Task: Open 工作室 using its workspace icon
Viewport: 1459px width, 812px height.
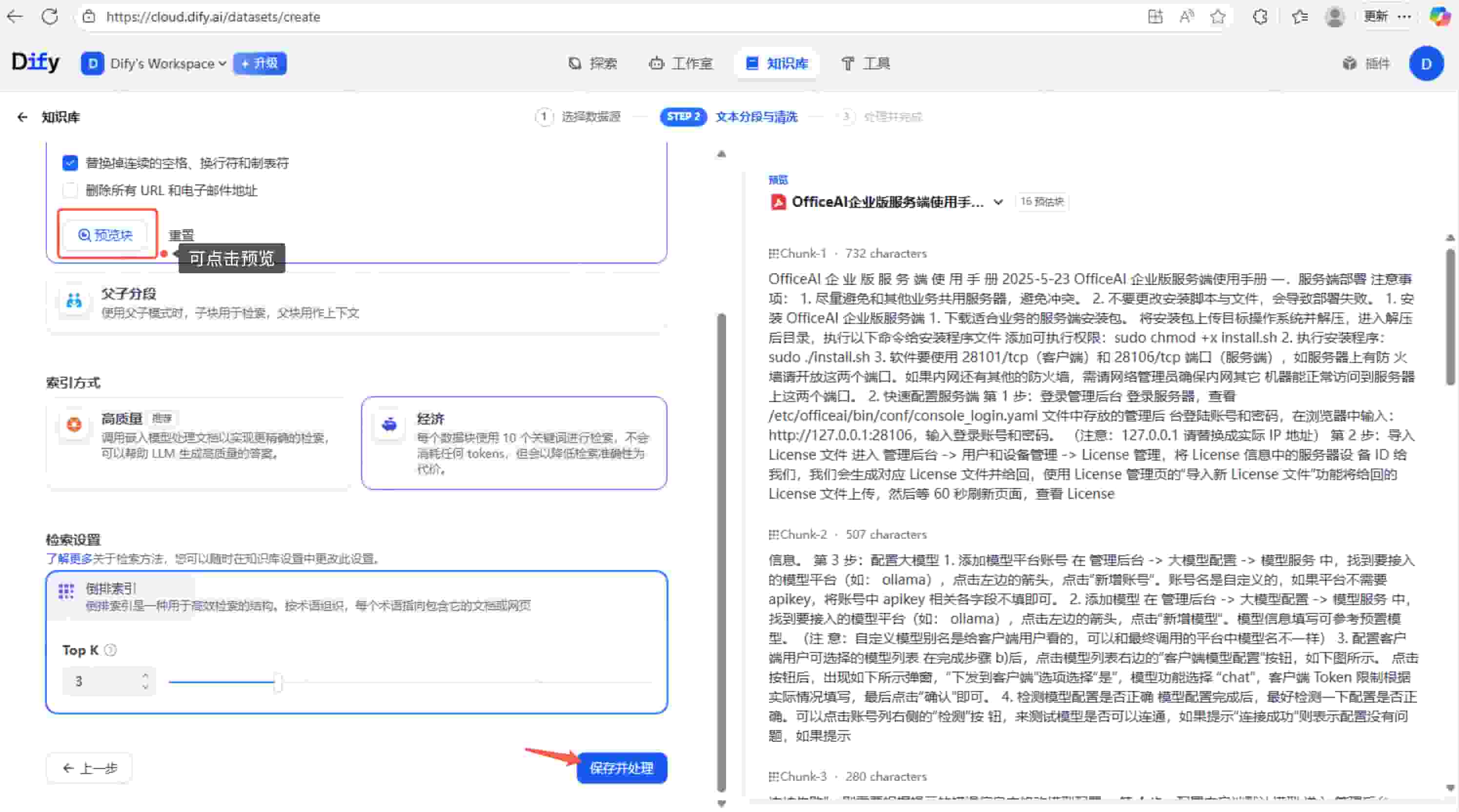Action: (x=656, y=63)
